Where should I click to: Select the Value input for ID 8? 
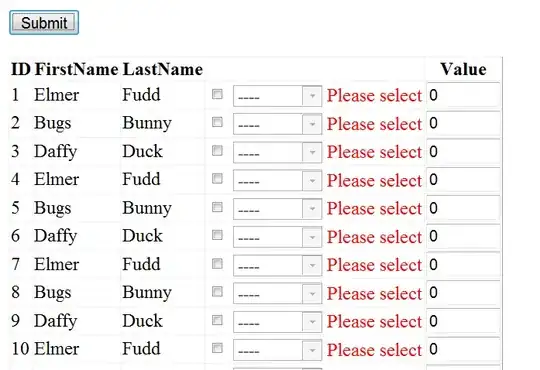pos(464,292)
